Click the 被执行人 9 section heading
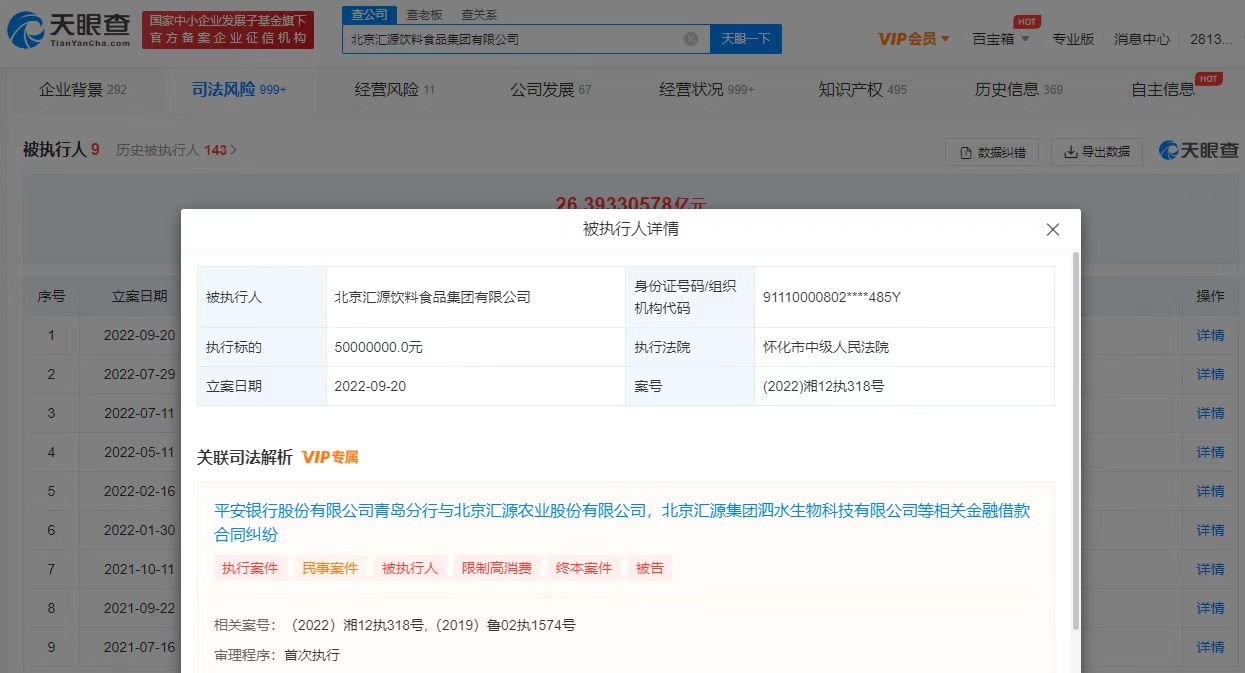The image size is (1245, 673). (61, 150)
